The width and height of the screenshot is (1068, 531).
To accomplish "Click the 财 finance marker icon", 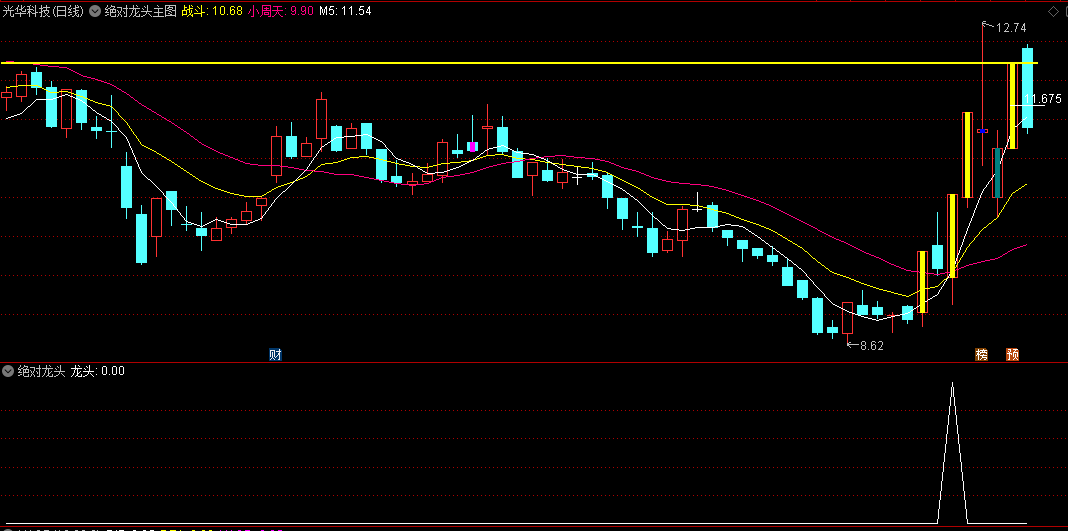I will [x=275, y=354].
